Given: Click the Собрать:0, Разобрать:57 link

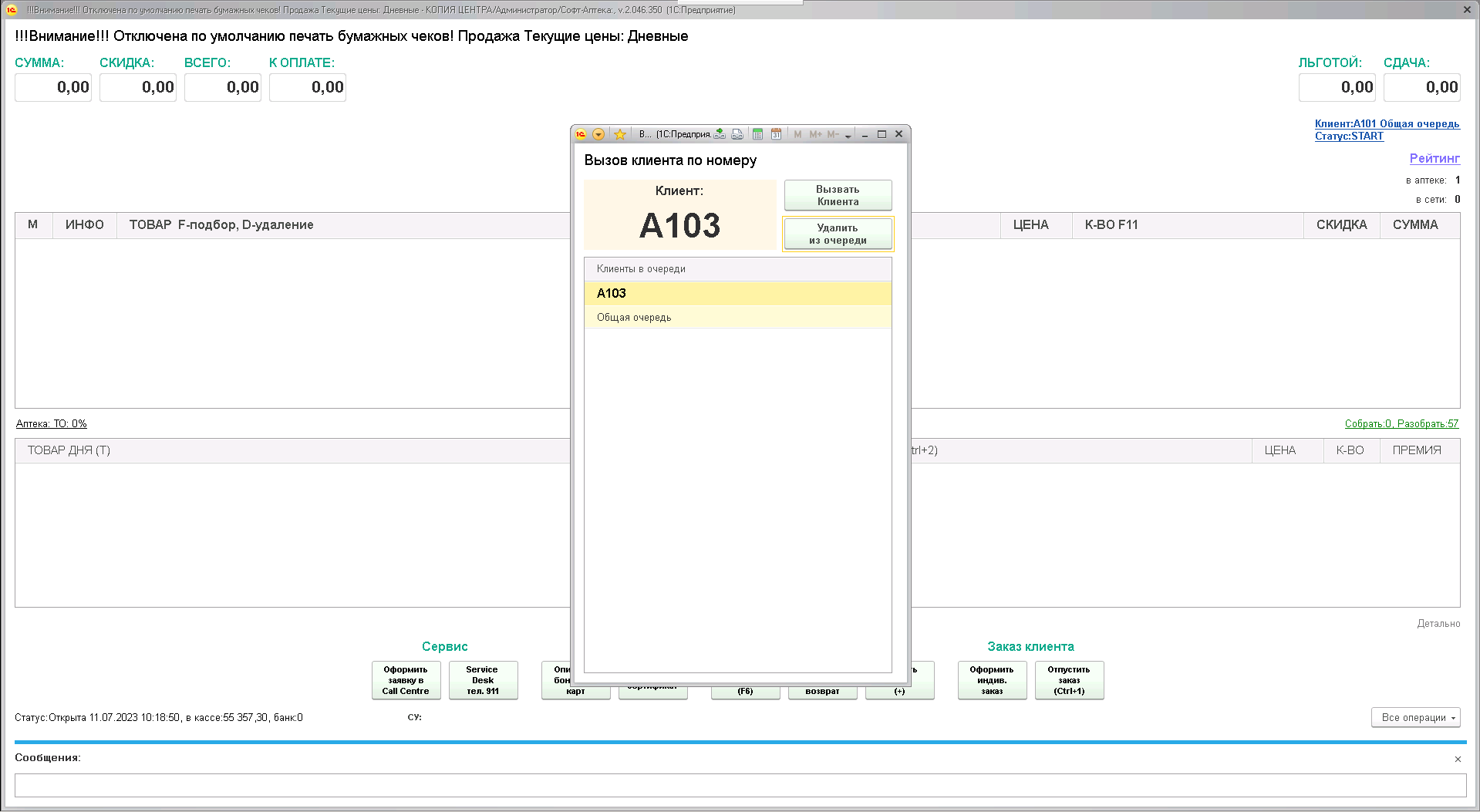Looking at the screenshot, I should pos(1401,423).
